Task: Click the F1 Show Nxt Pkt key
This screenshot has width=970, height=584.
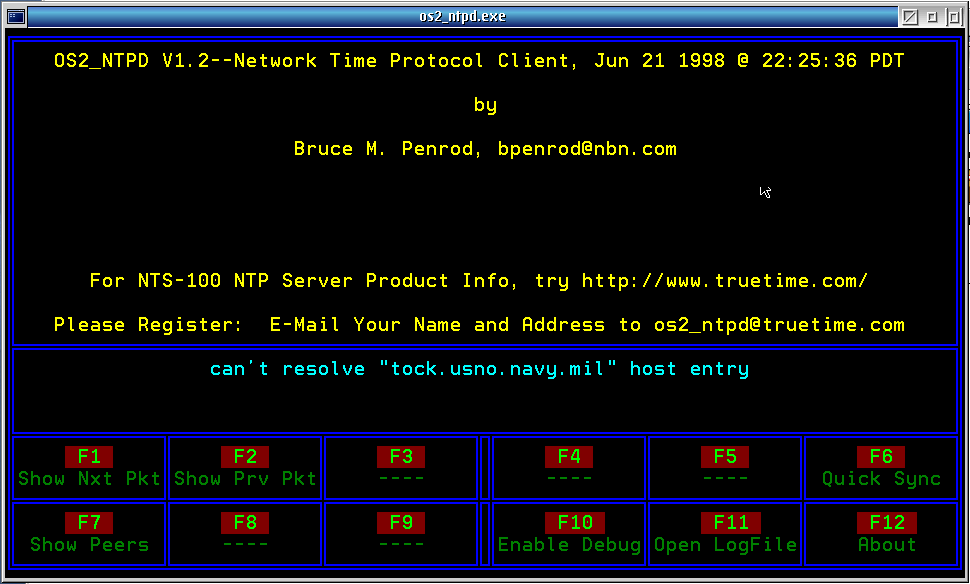Action: [x=89, y=468]
